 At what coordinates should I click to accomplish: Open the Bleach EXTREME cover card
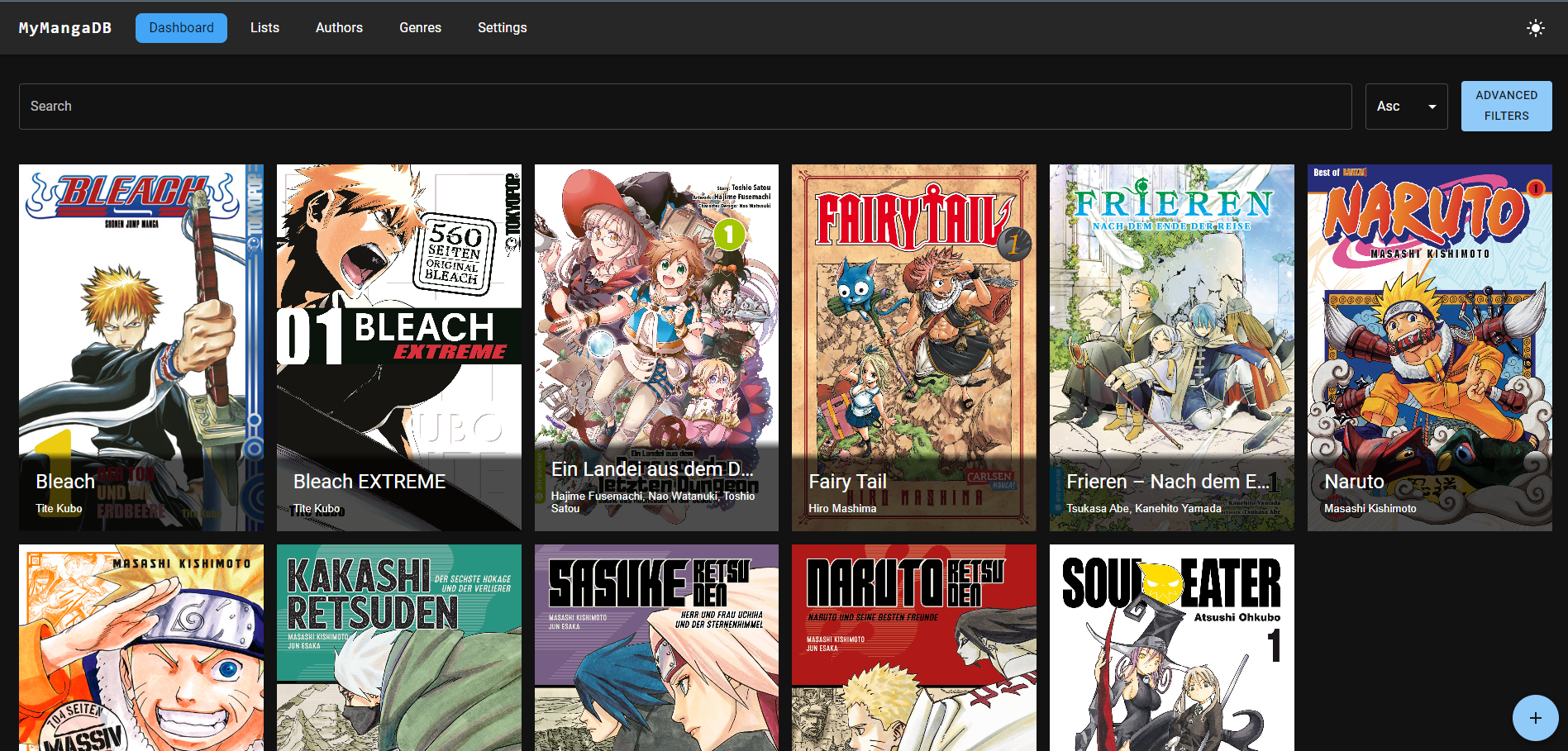399,348
